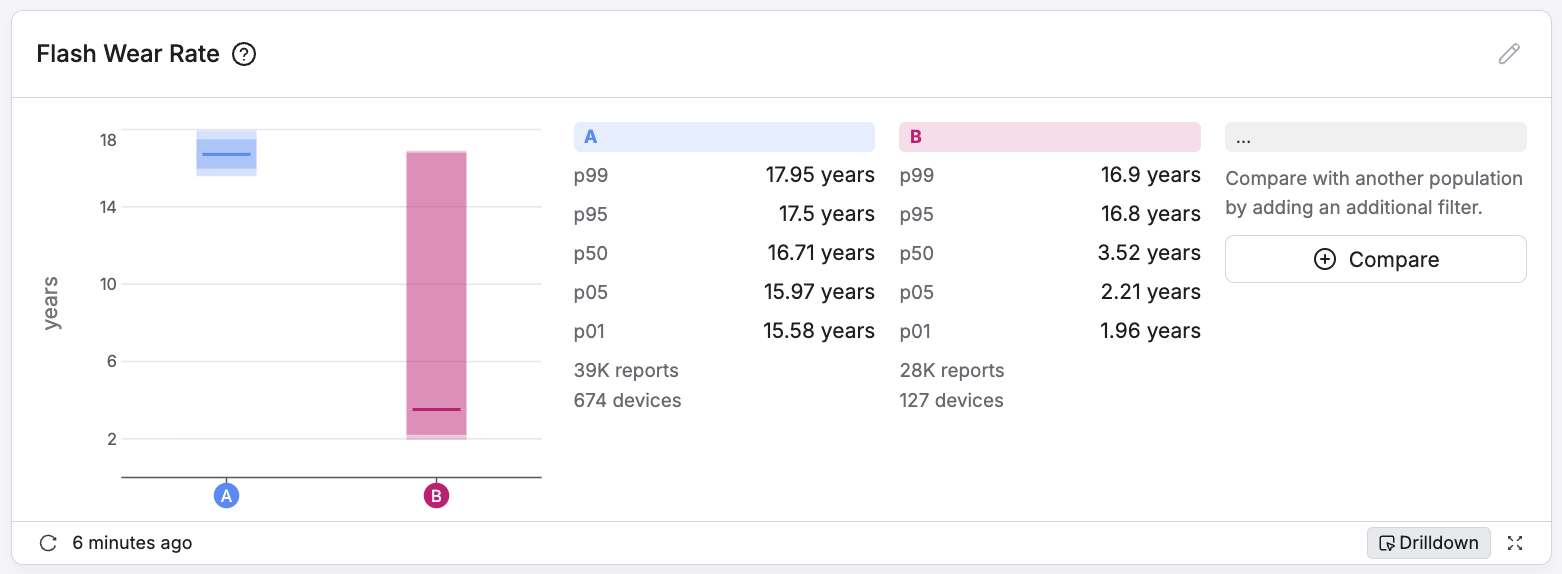Open the Drilldown view
The image size is (1562, 574).
[x=1428, y=543]
